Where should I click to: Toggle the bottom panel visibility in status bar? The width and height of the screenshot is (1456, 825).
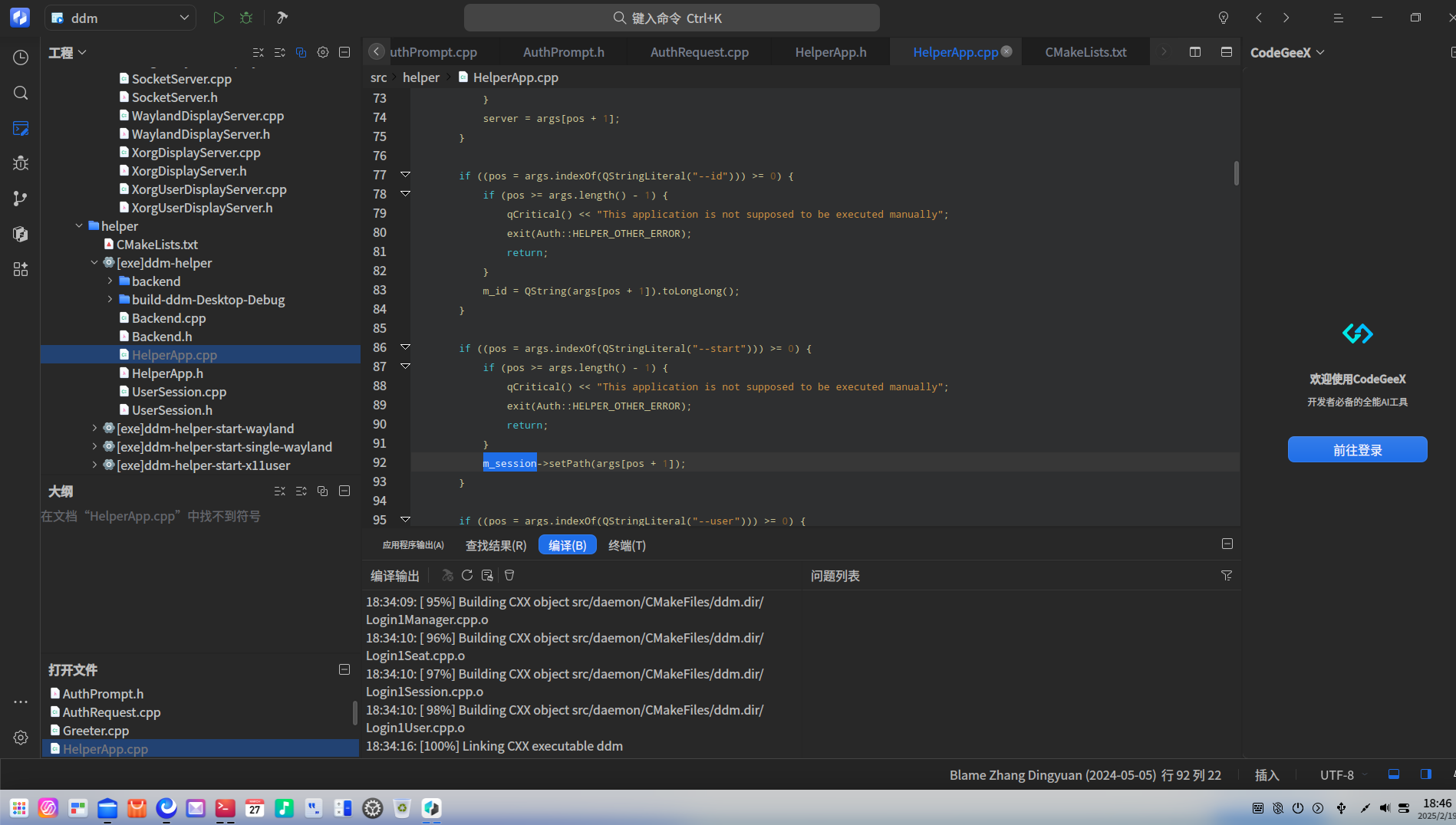pyautogui.click(x=1394, y=774)
